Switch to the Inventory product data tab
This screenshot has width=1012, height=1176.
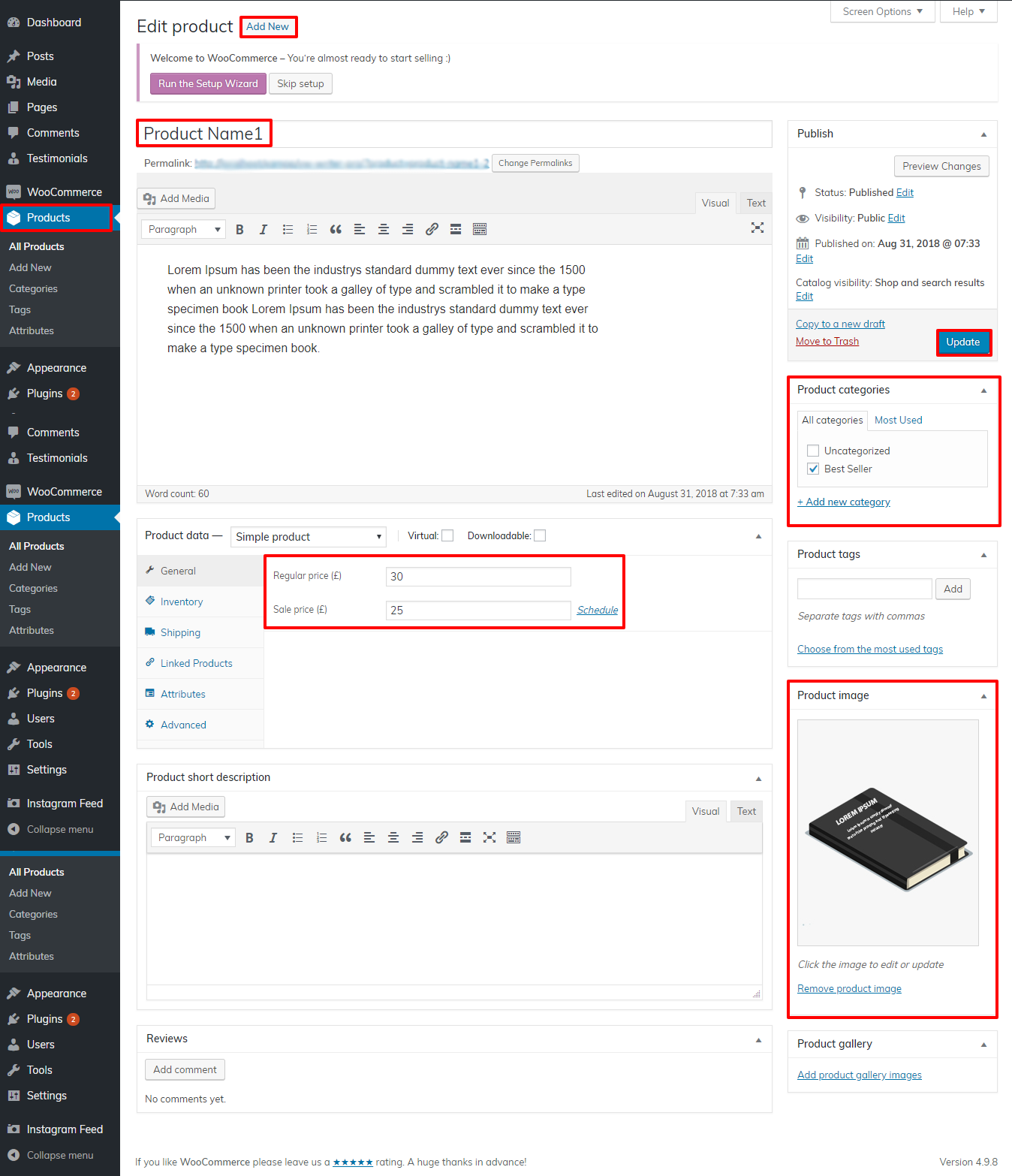pyautogui.click(x=182, y=602)
